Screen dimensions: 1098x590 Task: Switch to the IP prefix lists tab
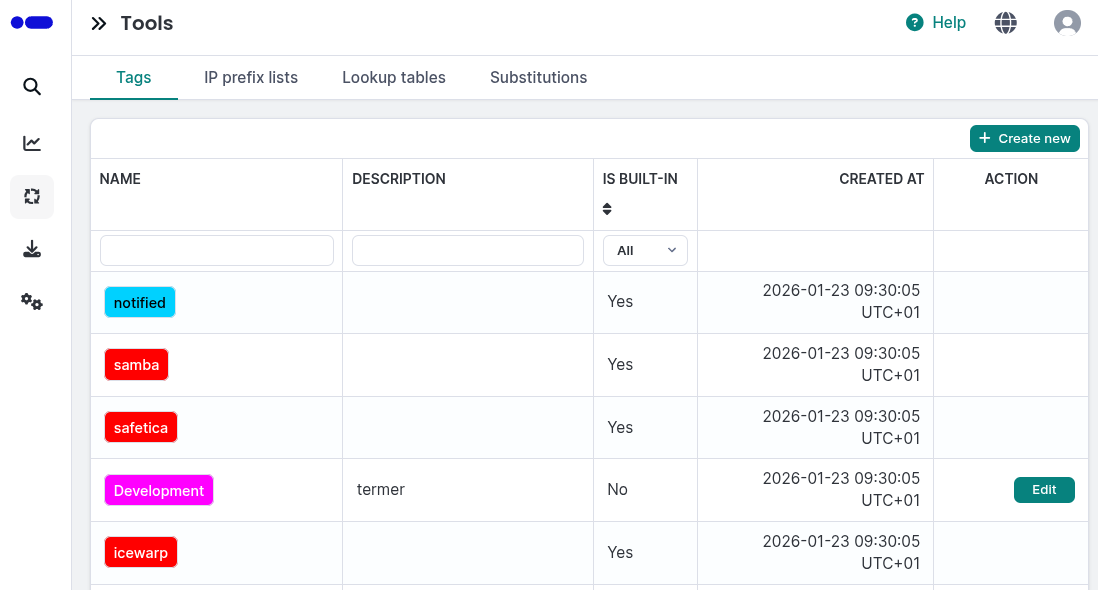[x=251, y=77]
